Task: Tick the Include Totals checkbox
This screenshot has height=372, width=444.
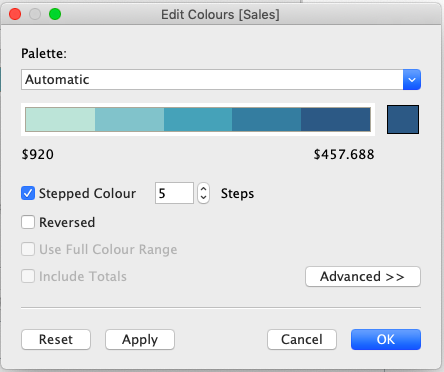Action: pyautogui.click(x=28, y=276)
